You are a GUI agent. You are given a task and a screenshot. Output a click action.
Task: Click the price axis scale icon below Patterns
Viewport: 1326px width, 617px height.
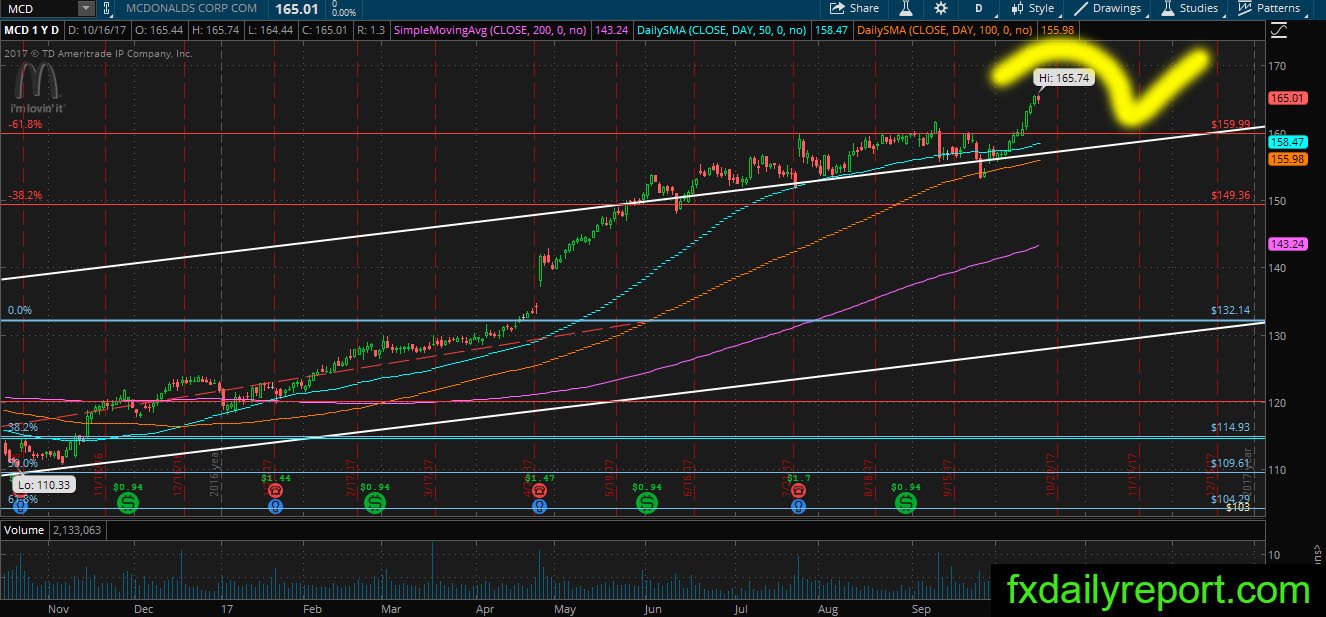[x=1277, y=31]
